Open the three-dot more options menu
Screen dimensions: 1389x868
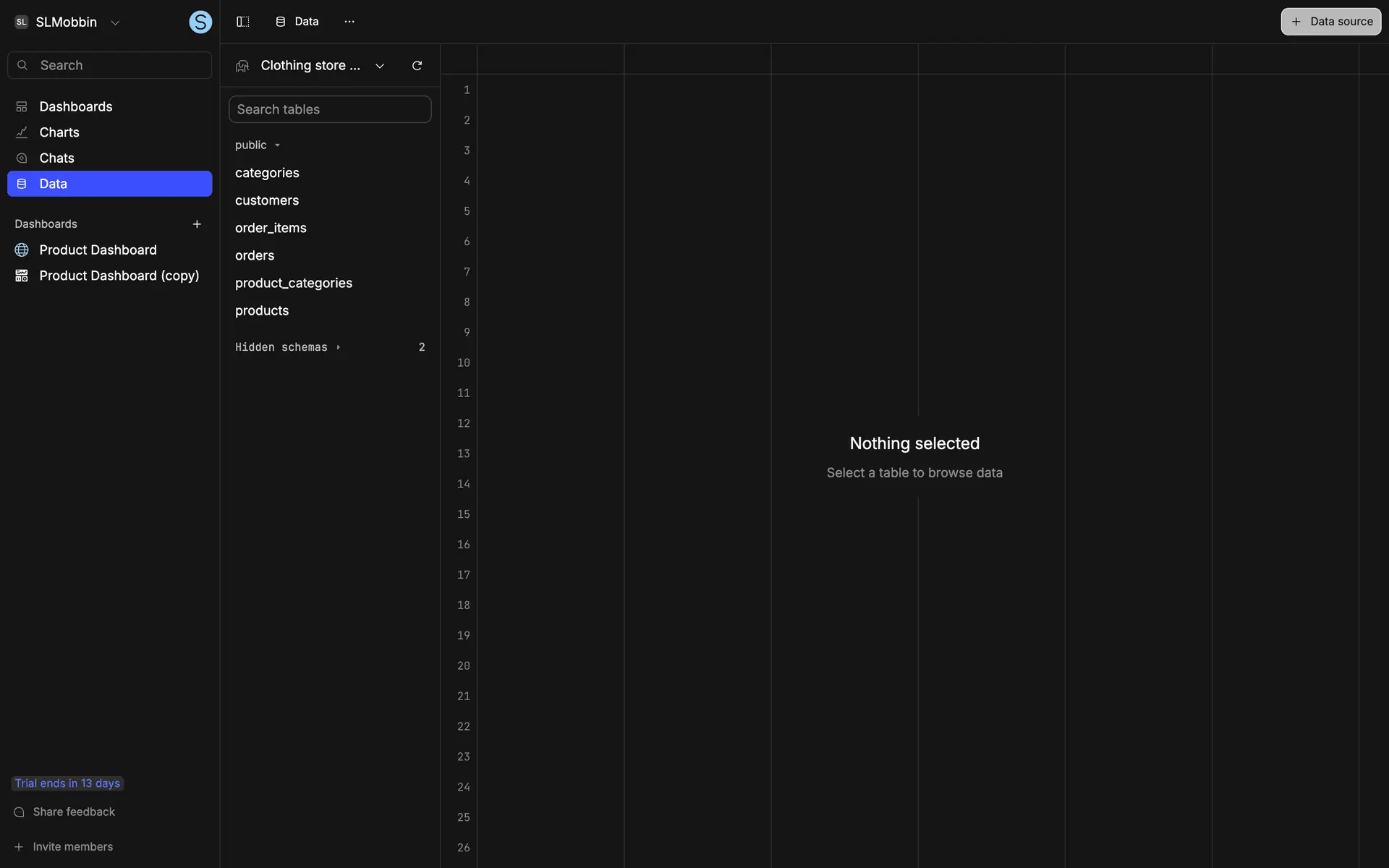(349, 22)
